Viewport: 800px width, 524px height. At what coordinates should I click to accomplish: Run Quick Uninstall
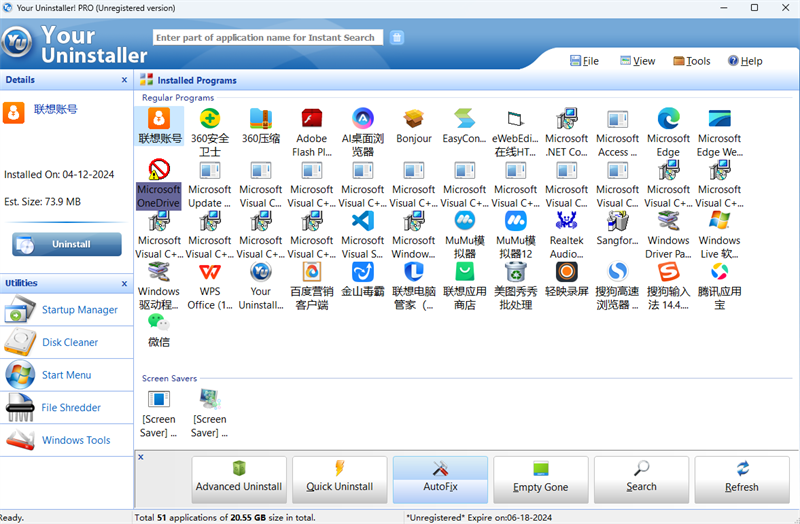(x=339, y=479)
